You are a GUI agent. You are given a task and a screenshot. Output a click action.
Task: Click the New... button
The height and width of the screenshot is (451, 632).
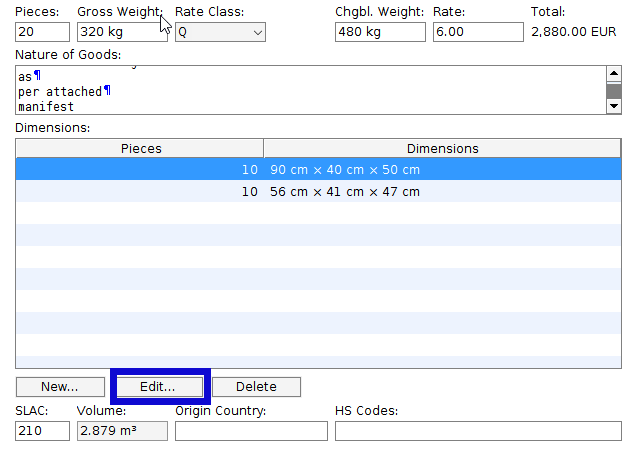[x=60, y=387]
